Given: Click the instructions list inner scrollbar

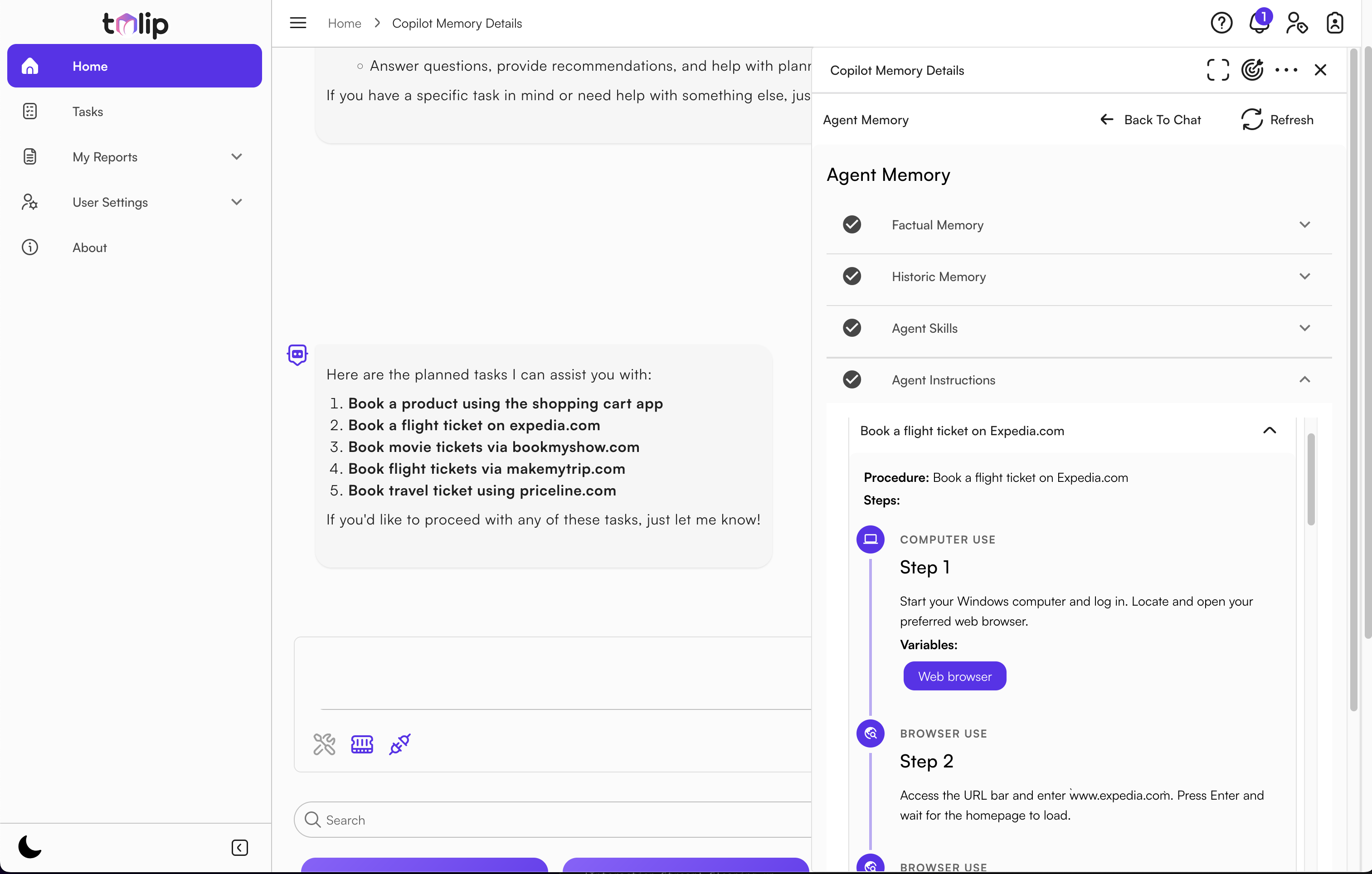Looking at the screenshot, I should (1310, 479).
